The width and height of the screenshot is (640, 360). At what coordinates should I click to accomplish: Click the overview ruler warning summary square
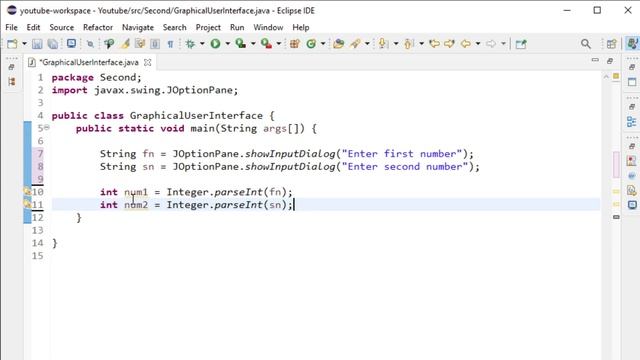[x=616, y=76]
